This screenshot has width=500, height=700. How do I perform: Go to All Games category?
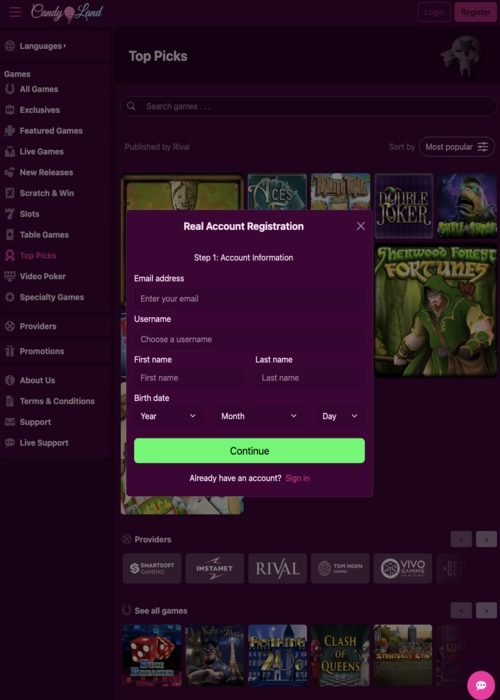39,89
